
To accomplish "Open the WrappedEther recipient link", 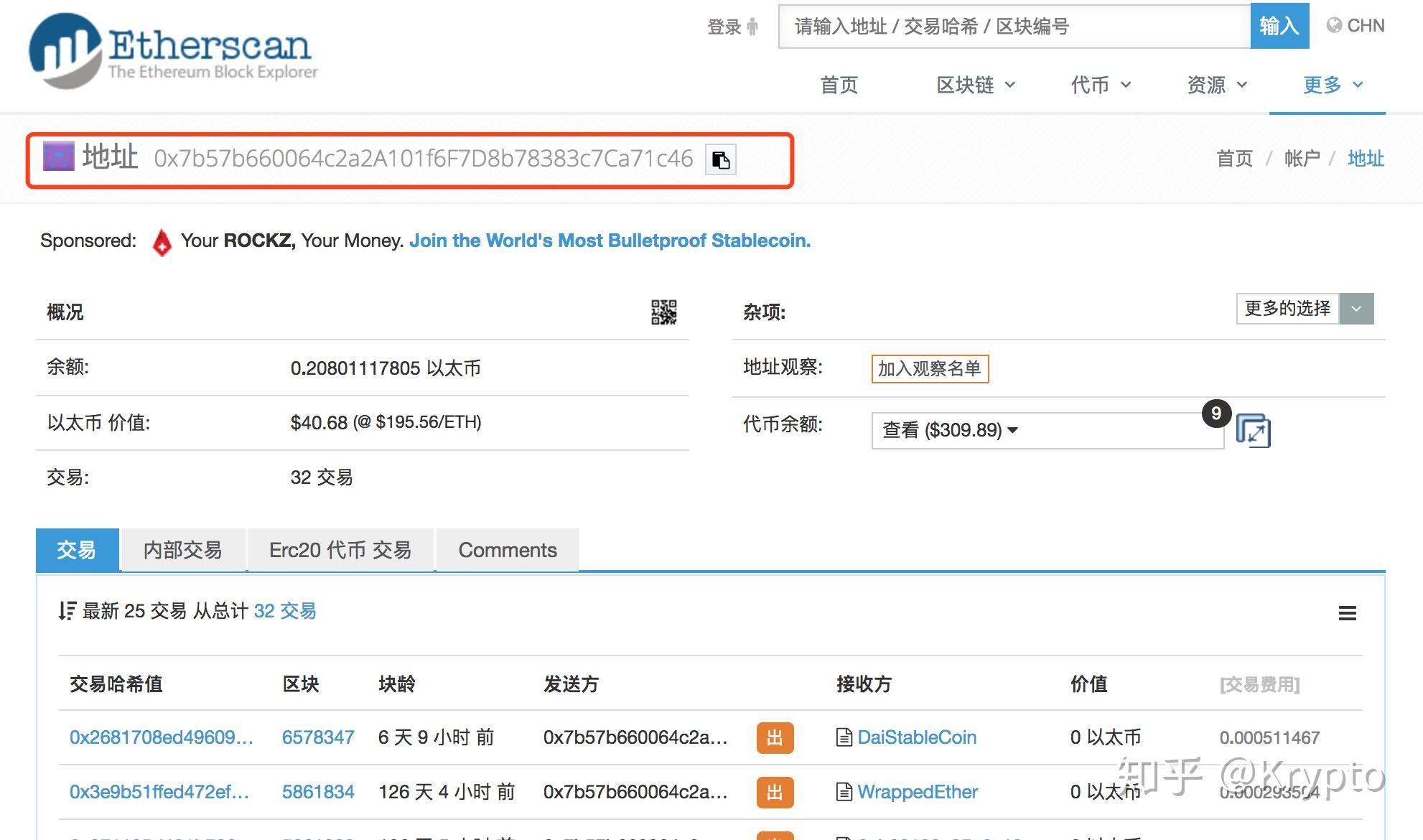I will 917,792.
